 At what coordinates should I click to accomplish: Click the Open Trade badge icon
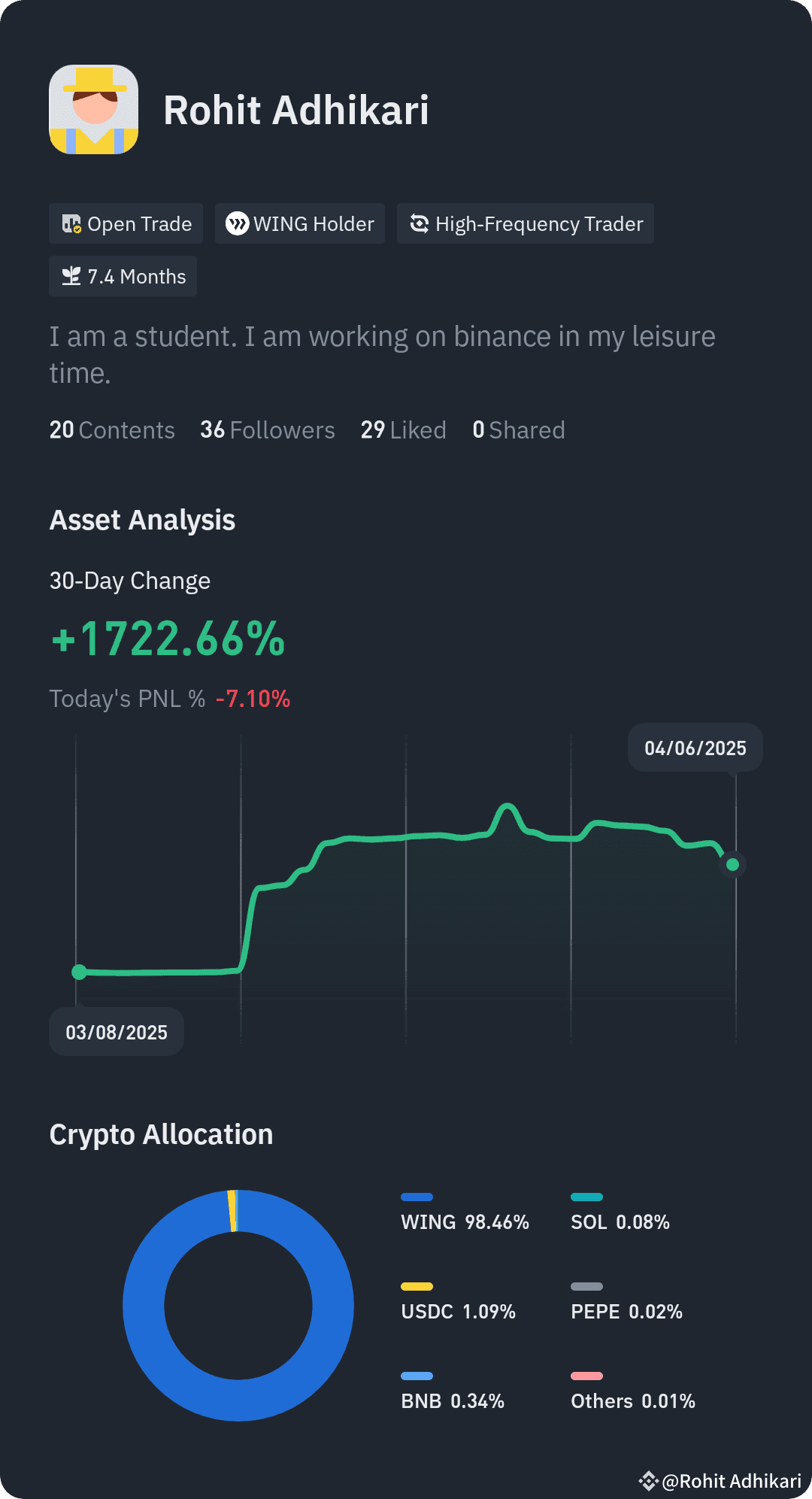(x=71, y=223)
